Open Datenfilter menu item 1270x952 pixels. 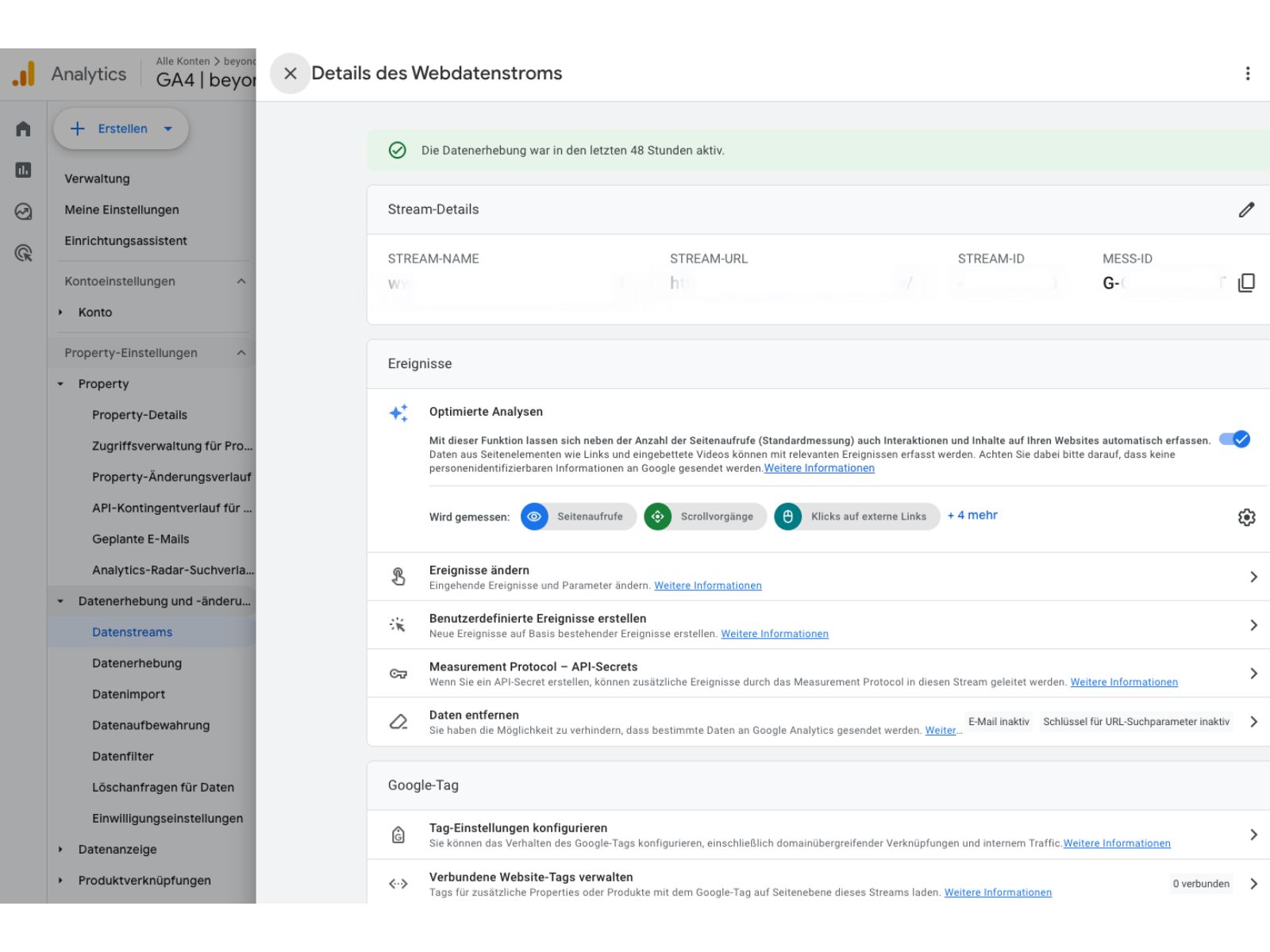tap(123, 756)
